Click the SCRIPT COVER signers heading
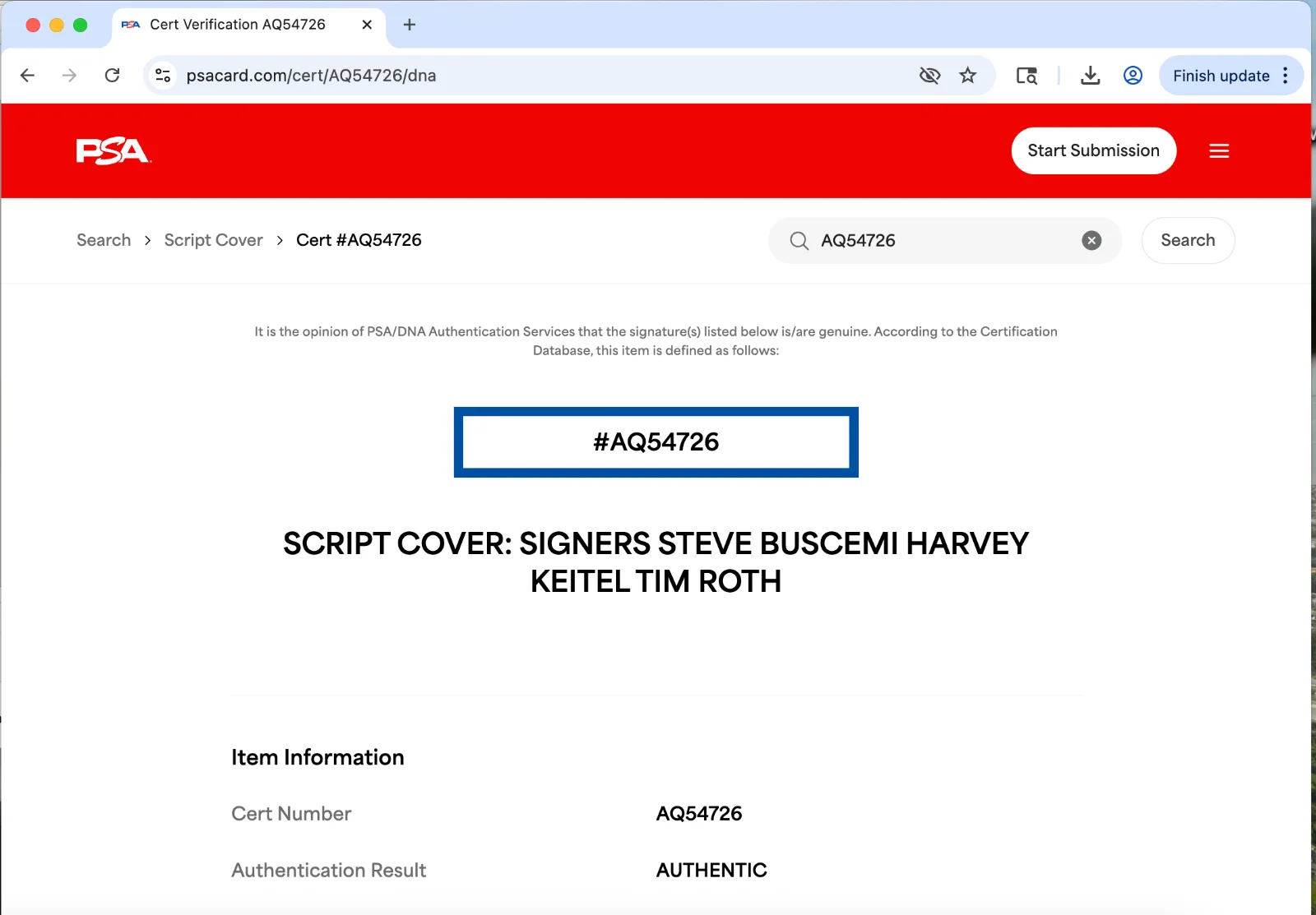The width and height of the screenshot is (1316, 915). [656, 562]
